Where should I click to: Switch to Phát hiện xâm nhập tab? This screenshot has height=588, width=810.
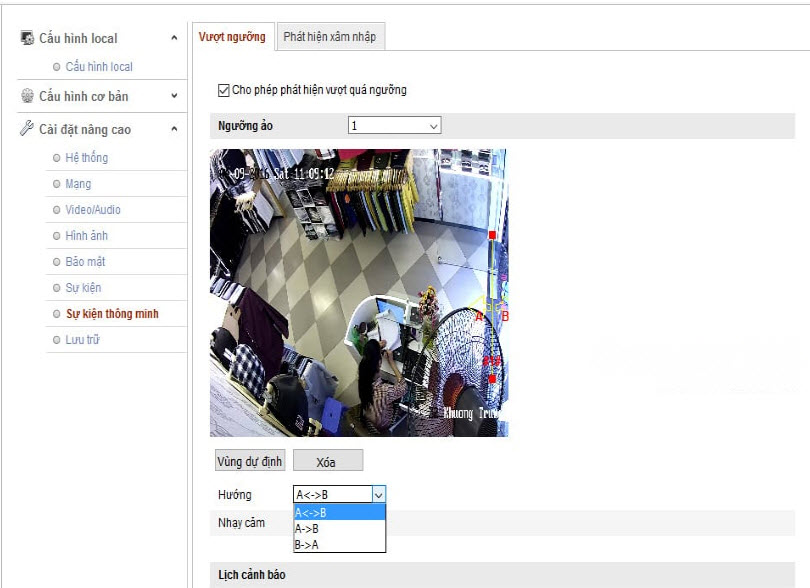click(x=329, y=37)
